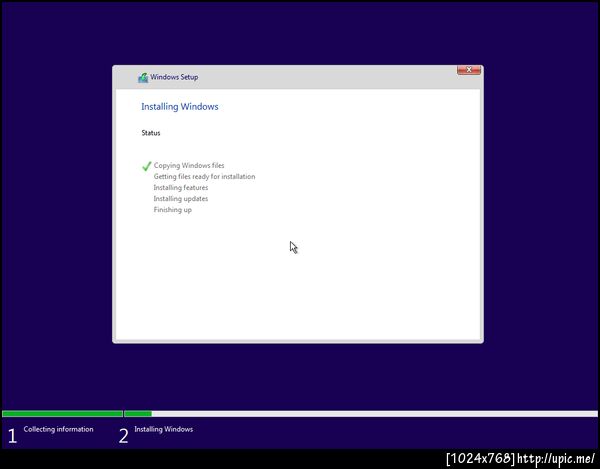Click the Installing Windows progress bar

point(361,414)
